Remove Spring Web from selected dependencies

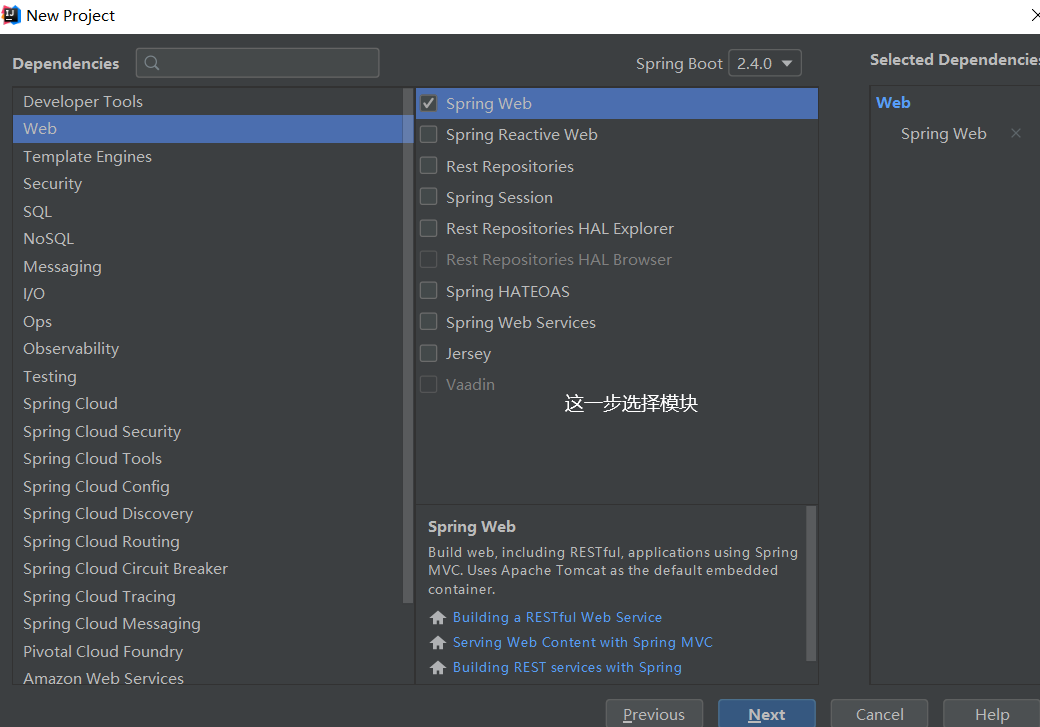[1015, 133]
